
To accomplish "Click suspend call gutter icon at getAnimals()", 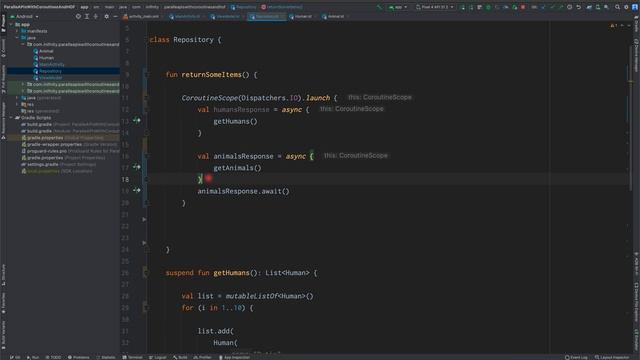I will point(136,167).
